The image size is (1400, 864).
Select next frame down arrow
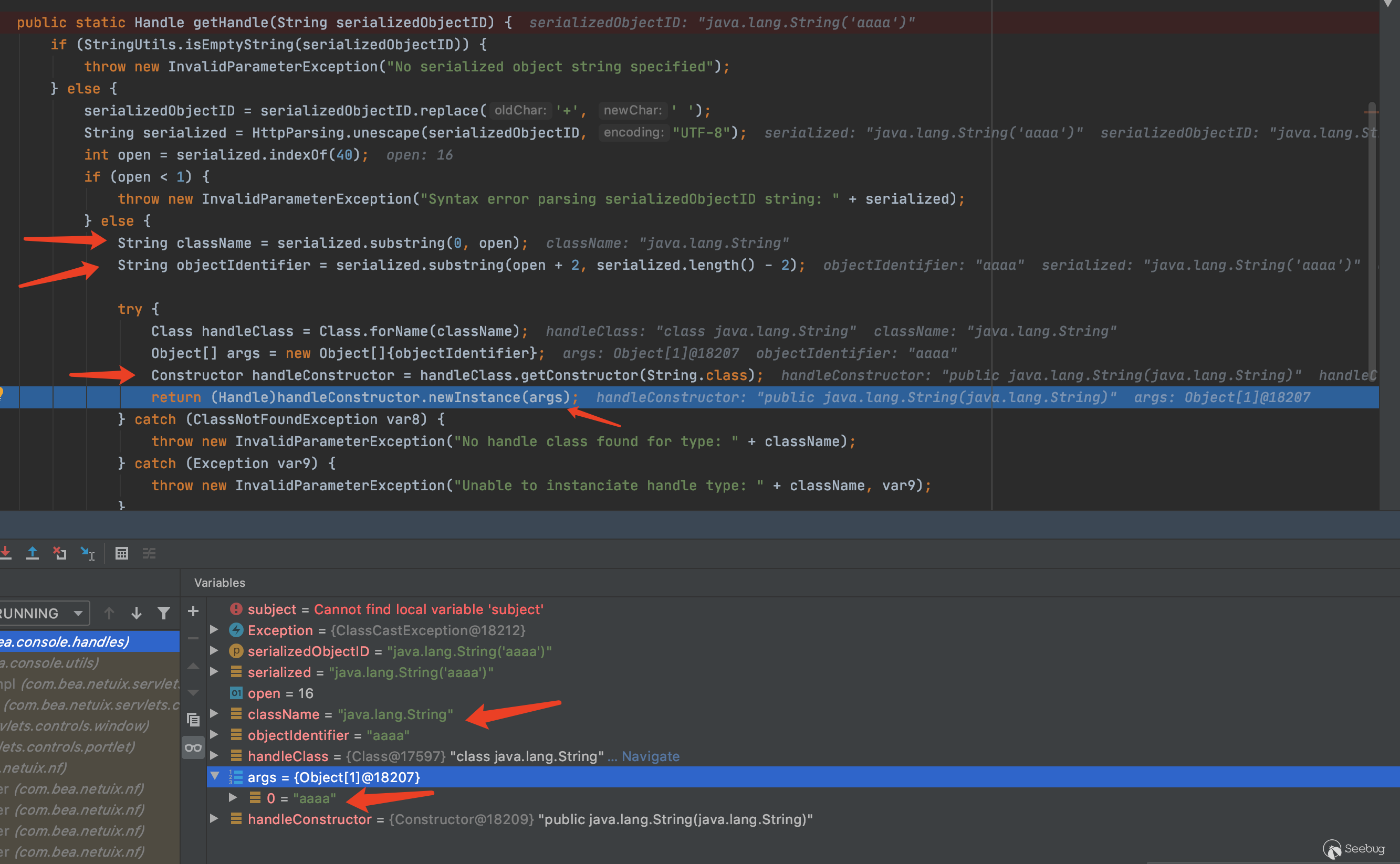(x=136, y=613)
